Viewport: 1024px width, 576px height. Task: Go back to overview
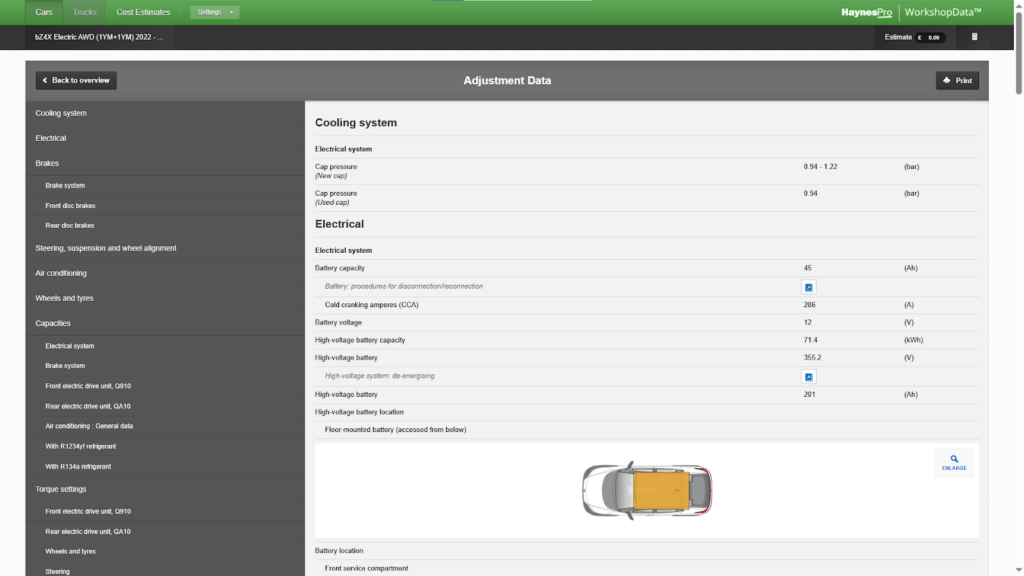pyautogui.click(x=76, y=80)
